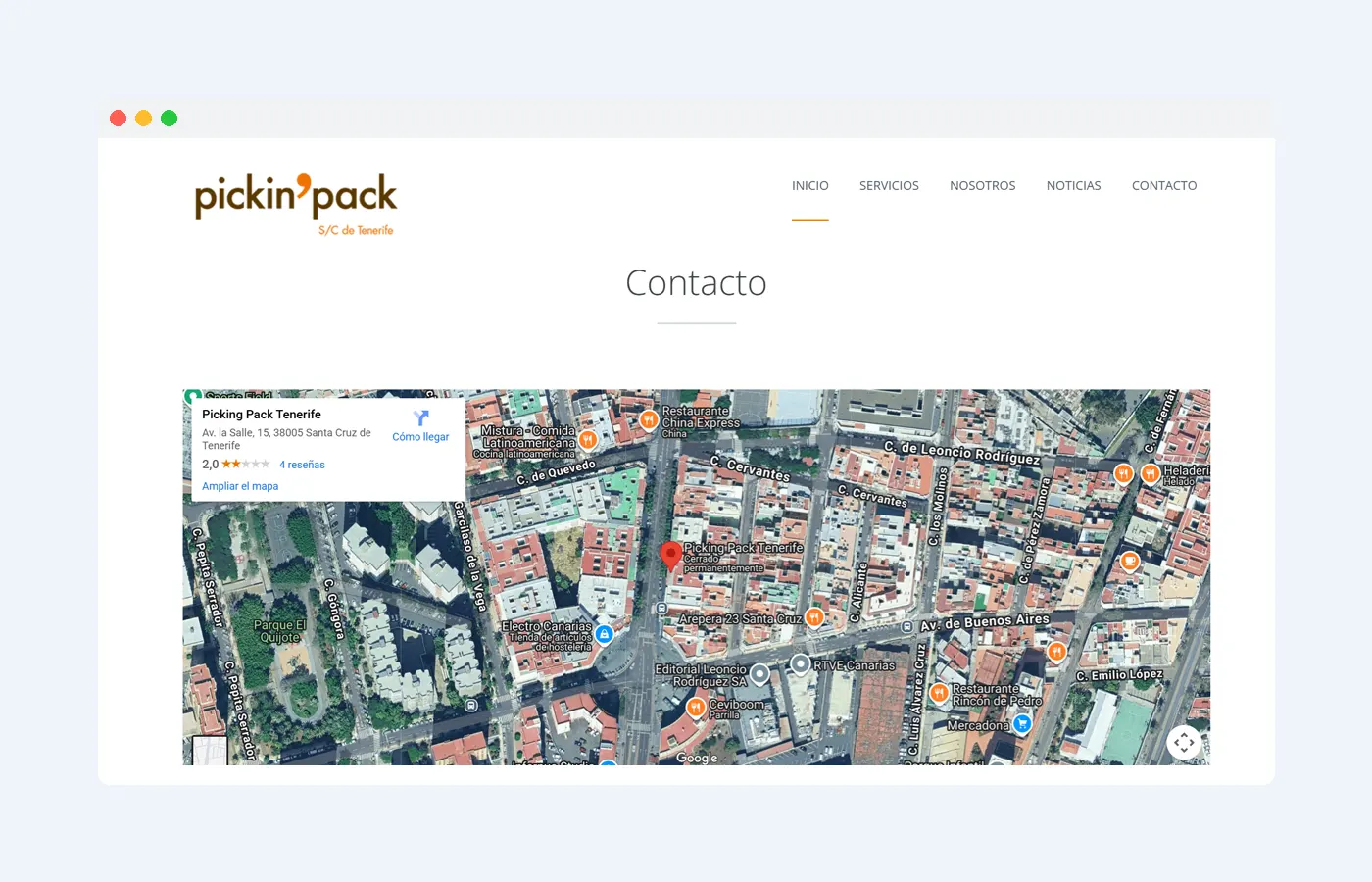Image resolution: width=1372 pixels, height=882 pixels.
Task: Click the Google logo on the map
Action: pyautogui.click(x=696, y=757)
